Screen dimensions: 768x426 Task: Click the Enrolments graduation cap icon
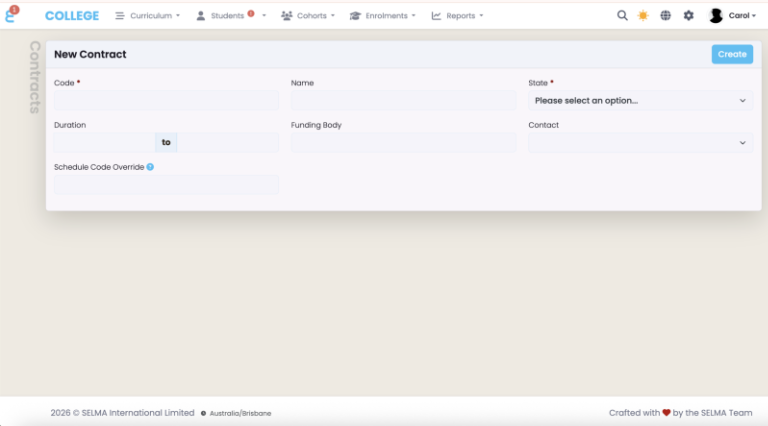tap(355, 16)
